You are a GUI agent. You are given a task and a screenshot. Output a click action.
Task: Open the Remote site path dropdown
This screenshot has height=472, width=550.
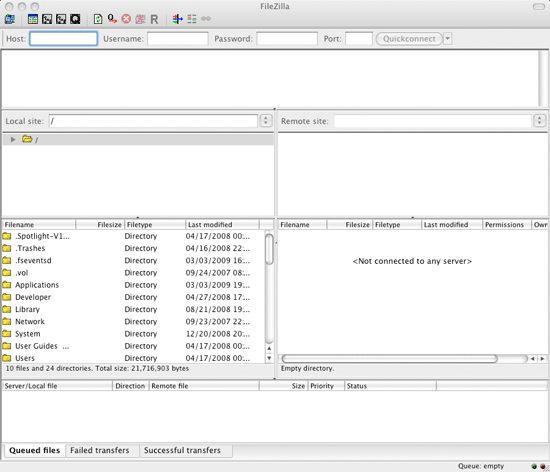click(539, 121)
